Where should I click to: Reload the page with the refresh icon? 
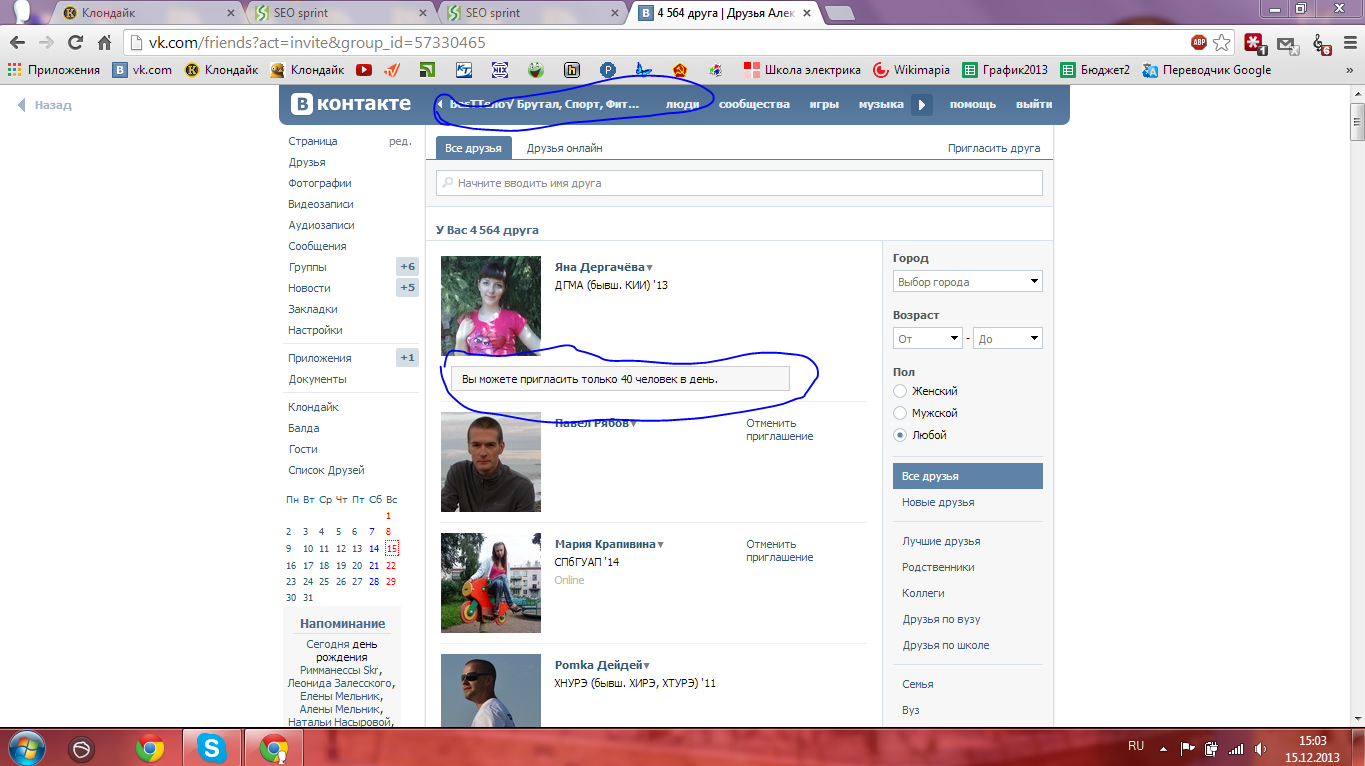75,43
